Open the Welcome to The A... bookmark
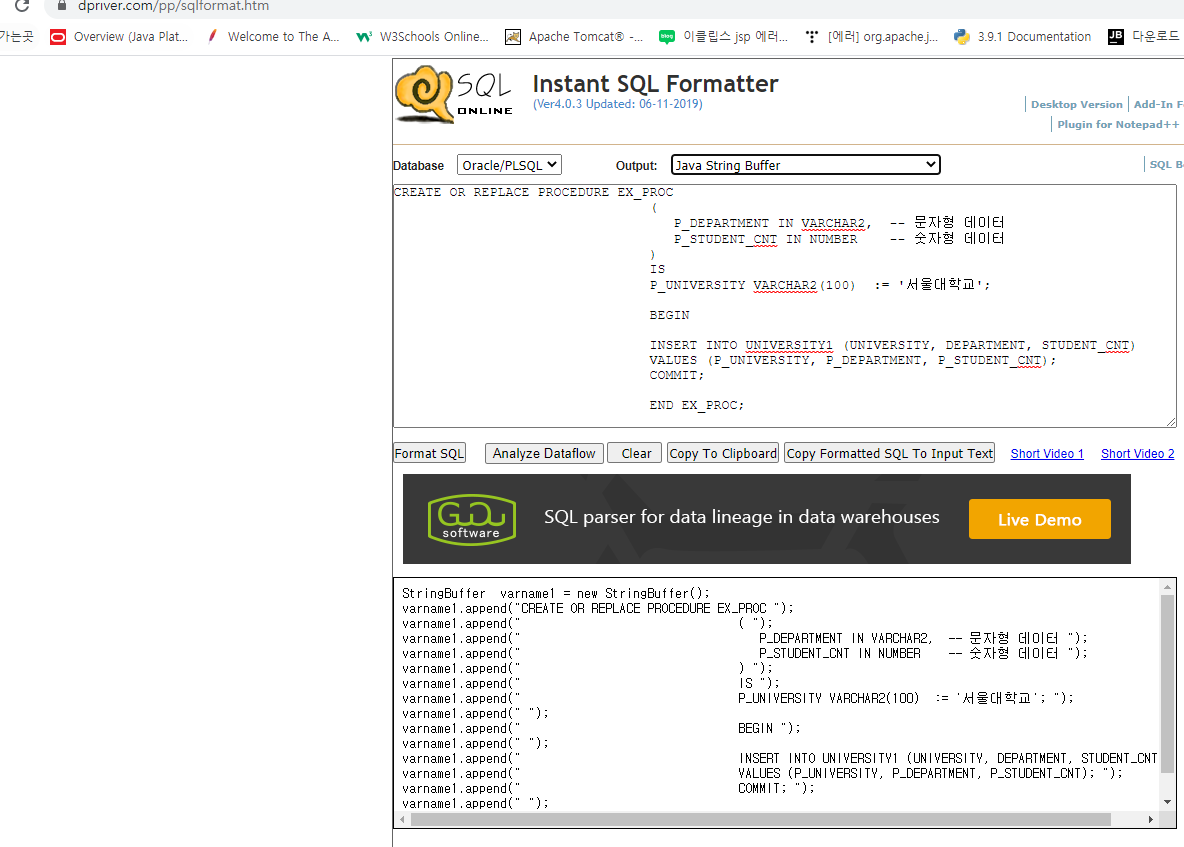The width and height of the screenshot is (1184, 847). point(273,36)
